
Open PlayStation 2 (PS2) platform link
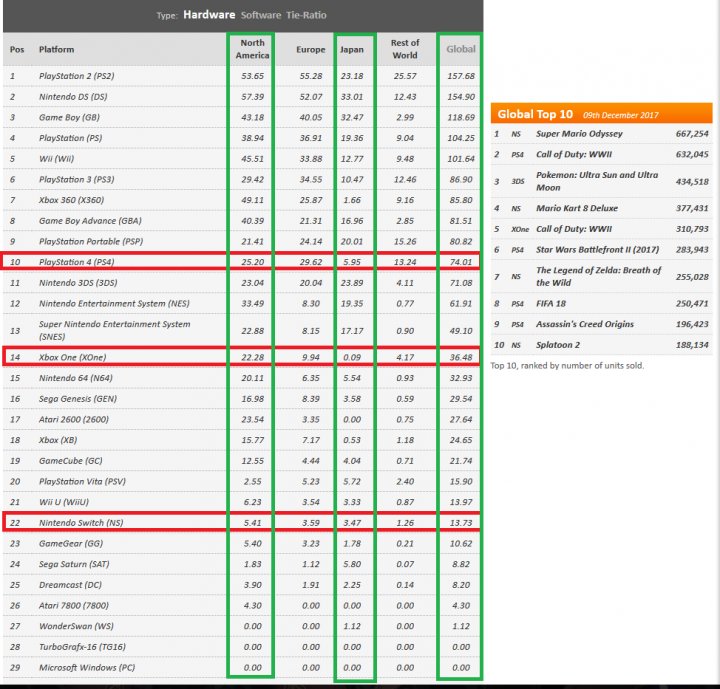(76, 76)
